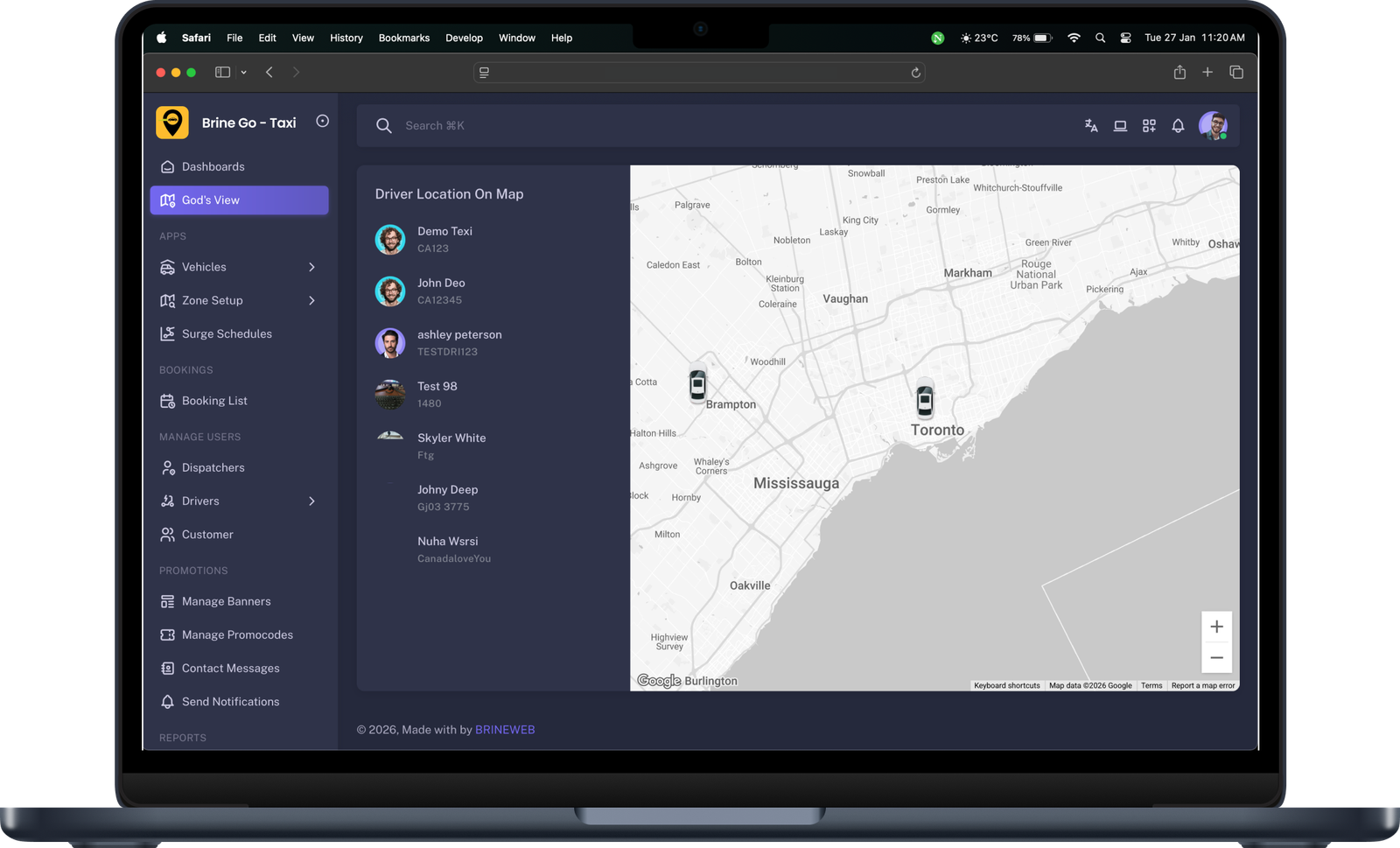1400x848 pixels.
Task: Open Manage Promocodes ticket icon
Action: (167, 634)
